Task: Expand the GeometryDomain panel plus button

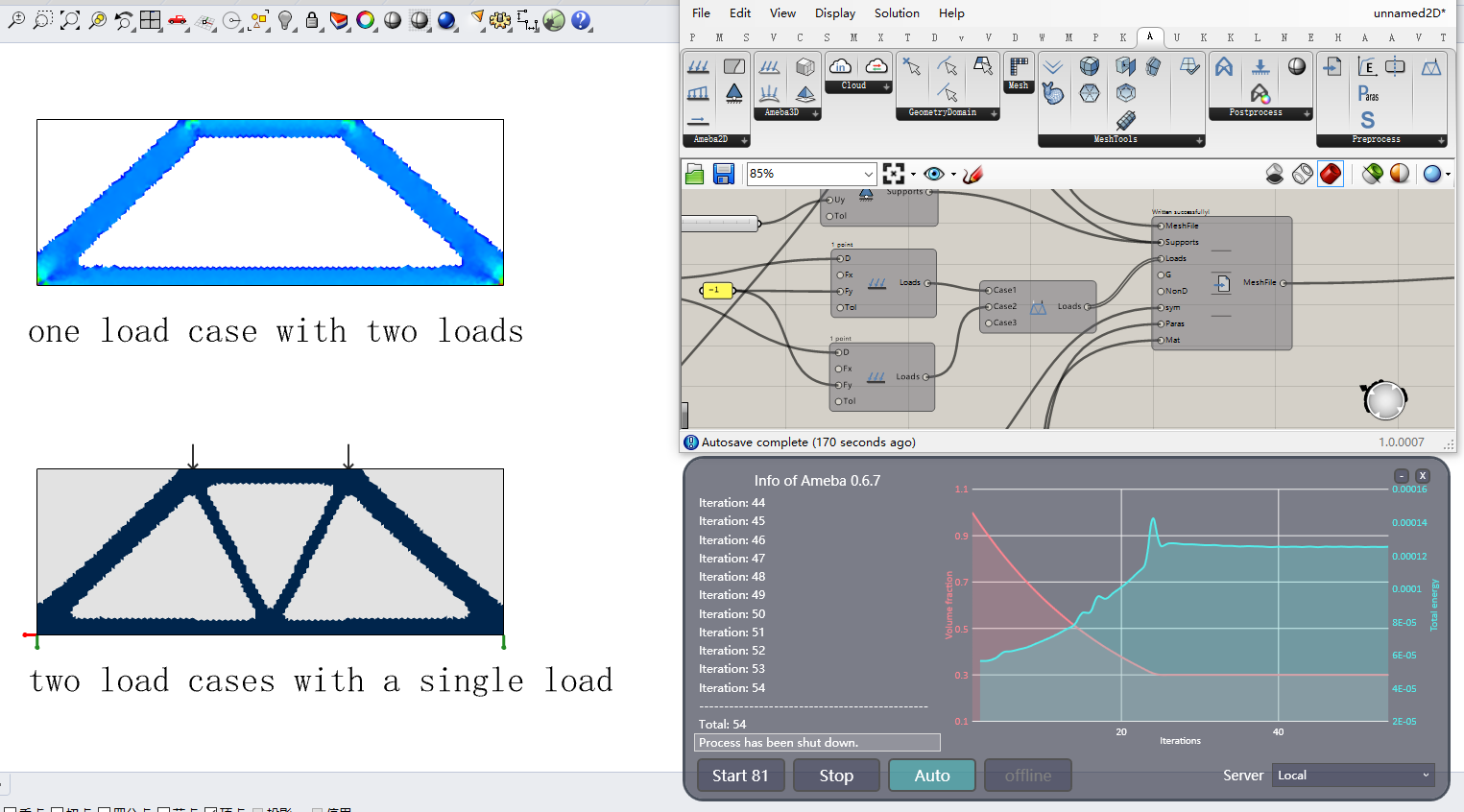Action: pyautogui.click(x=994, y=113)
